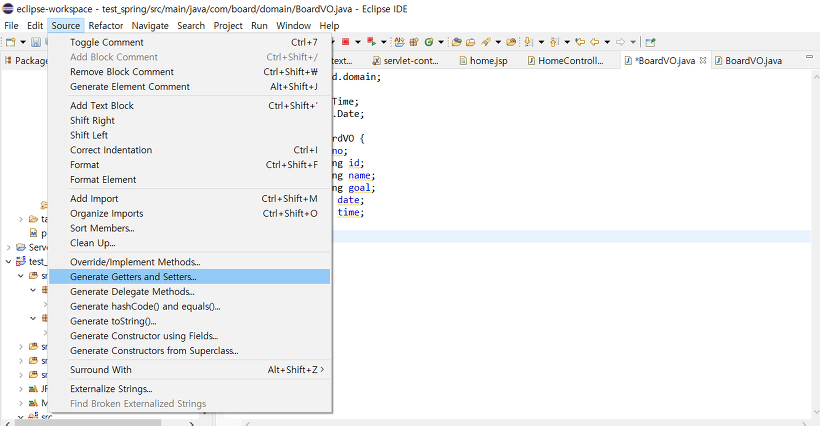Select Format Element entry

[190, 179]
